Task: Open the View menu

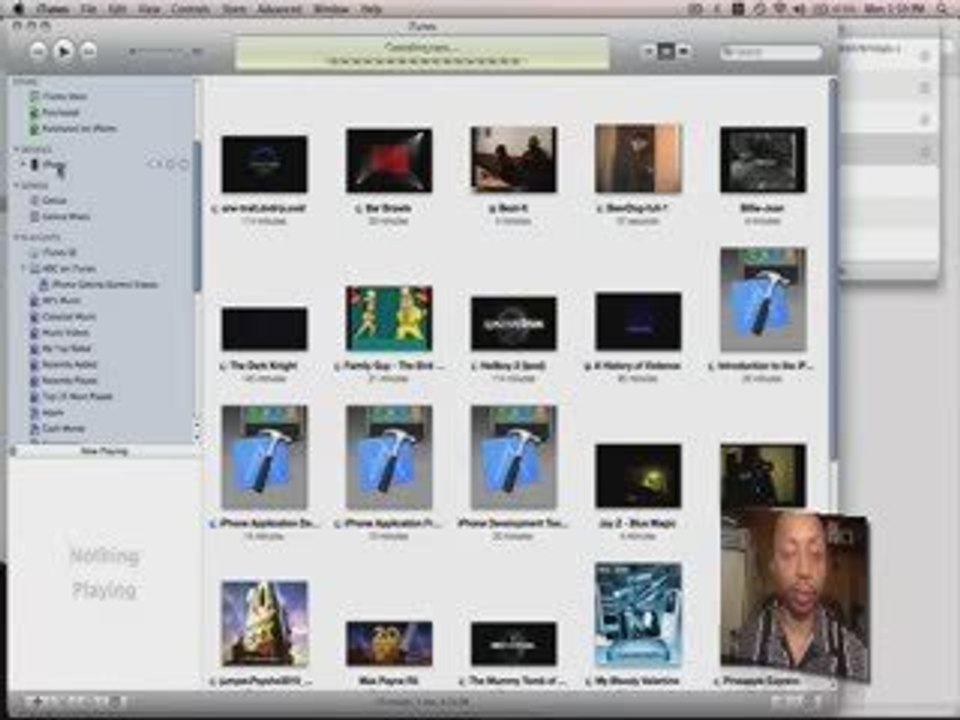Action: (148, 9)
